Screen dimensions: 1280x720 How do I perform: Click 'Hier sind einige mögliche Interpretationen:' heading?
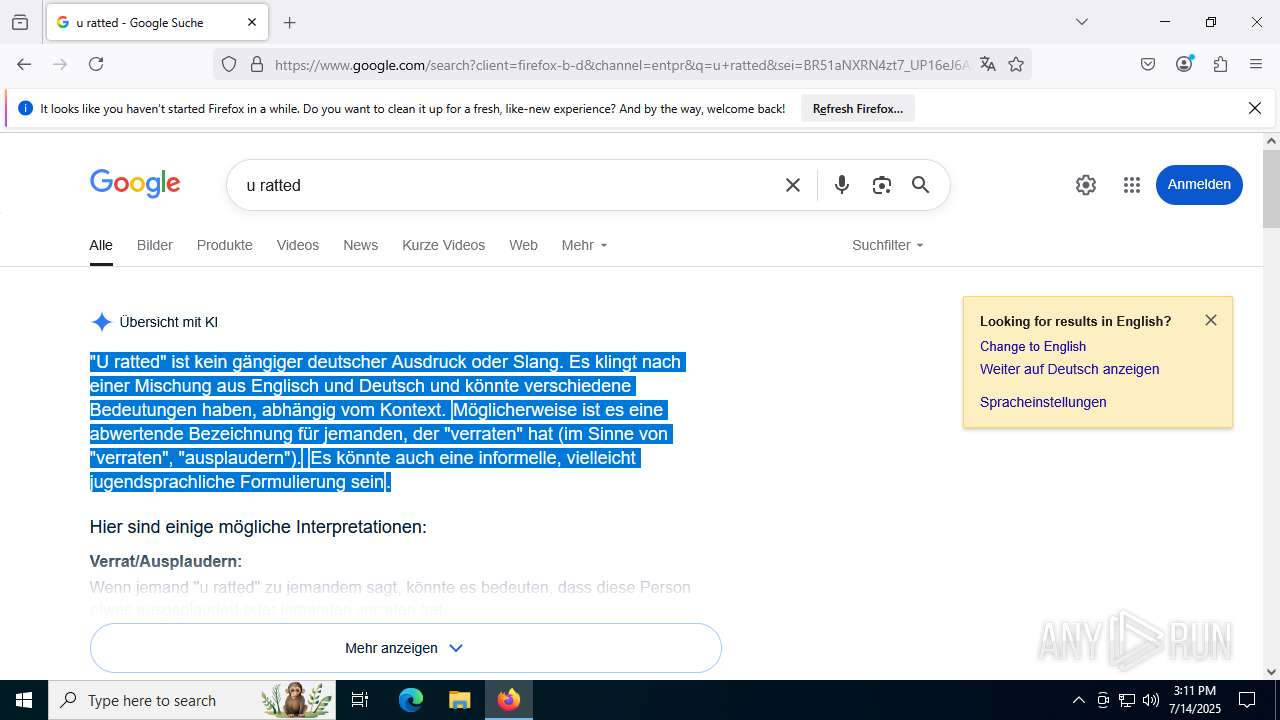258,527
